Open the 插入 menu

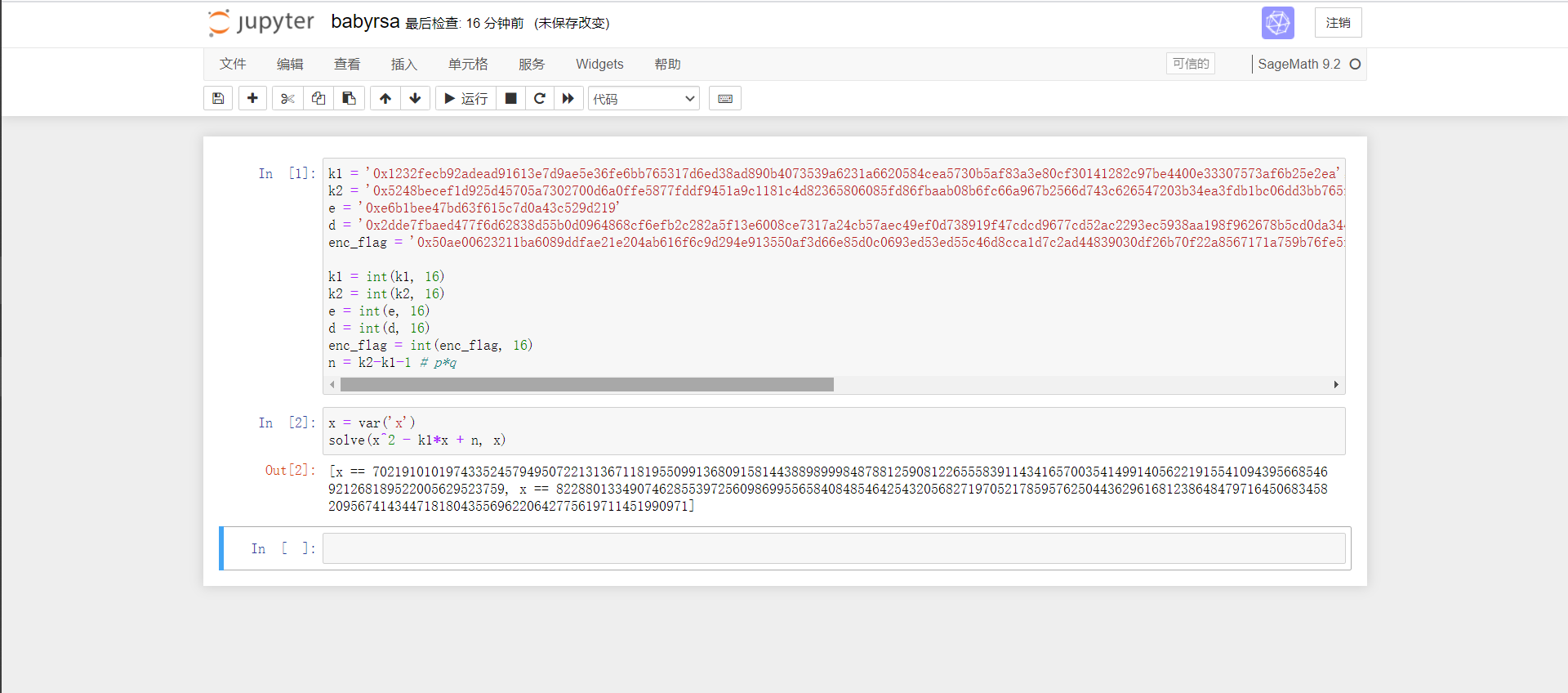click(404, 64)
